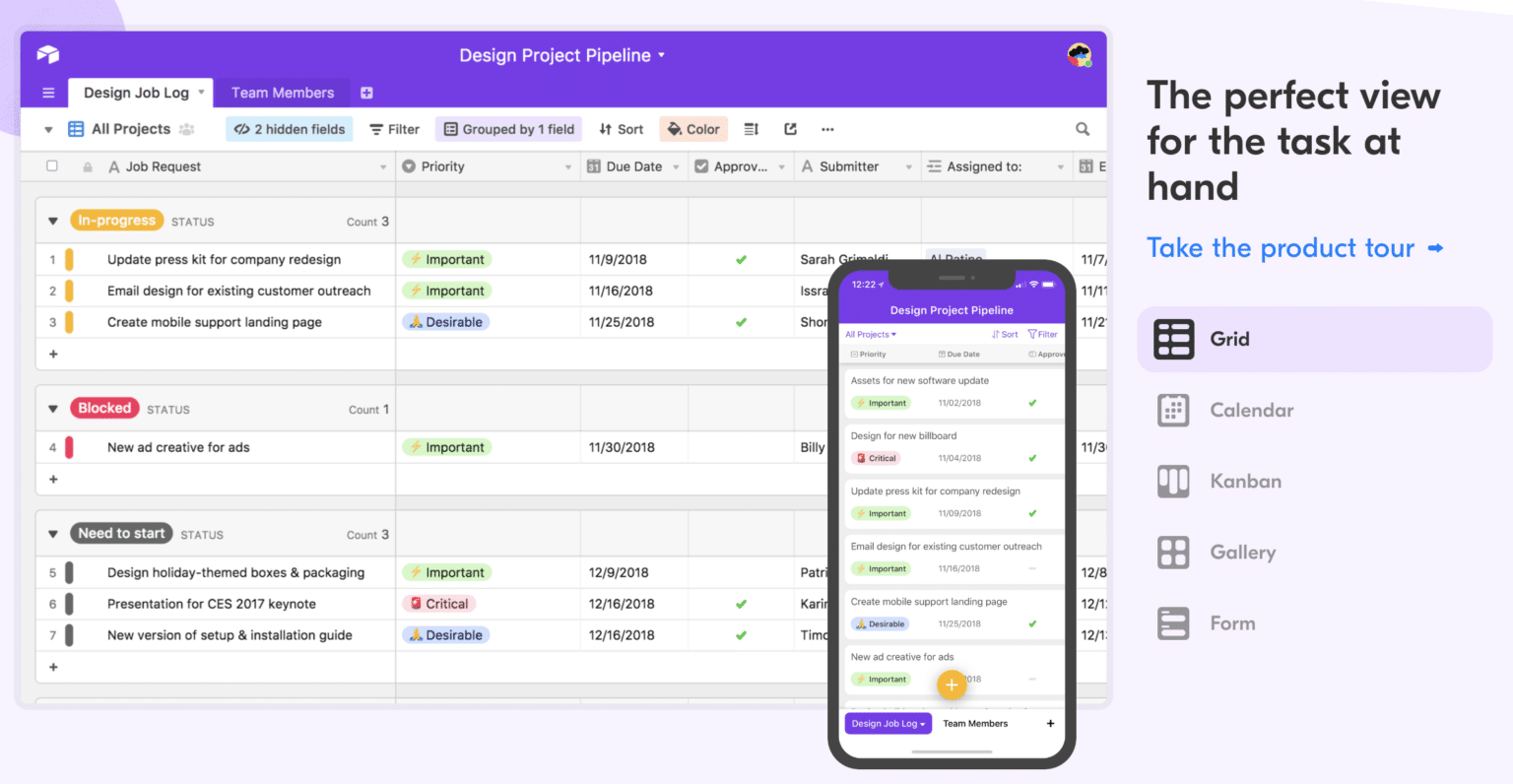
Task: Open the Priority column dropdown
Action: tap(567, 165)
